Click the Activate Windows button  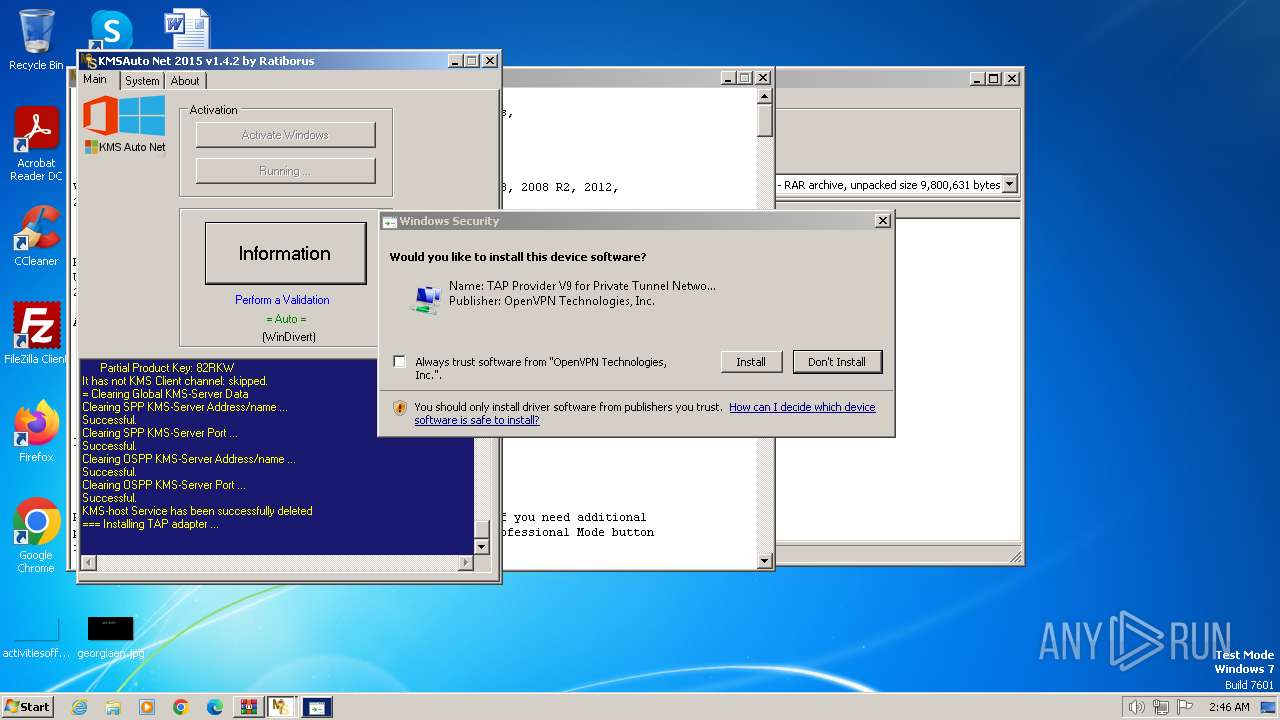coord(286,135)
